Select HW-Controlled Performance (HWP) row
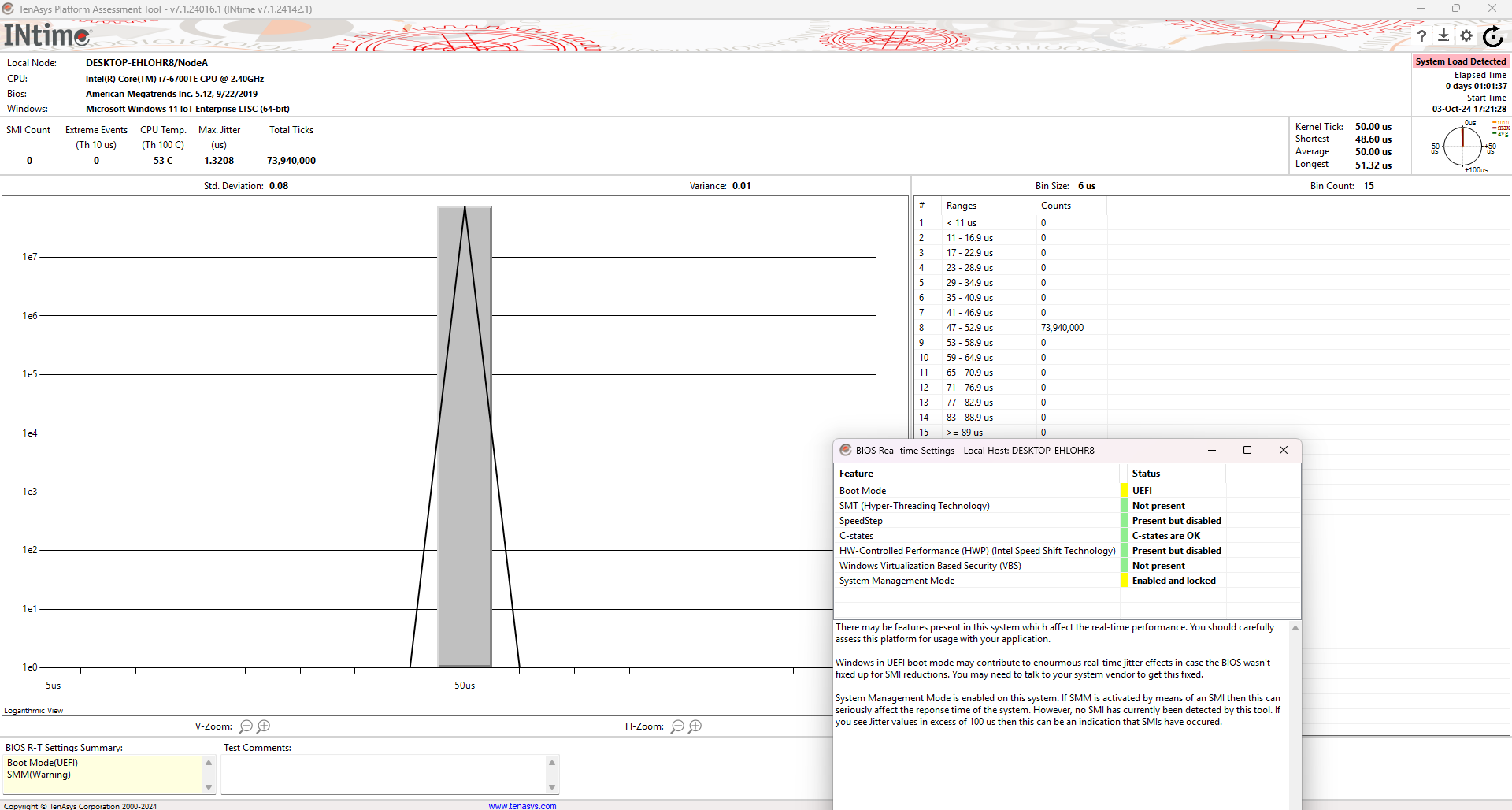Image resolution: width=1512 pixels, height=810 pixels. tap(1067, 551)
